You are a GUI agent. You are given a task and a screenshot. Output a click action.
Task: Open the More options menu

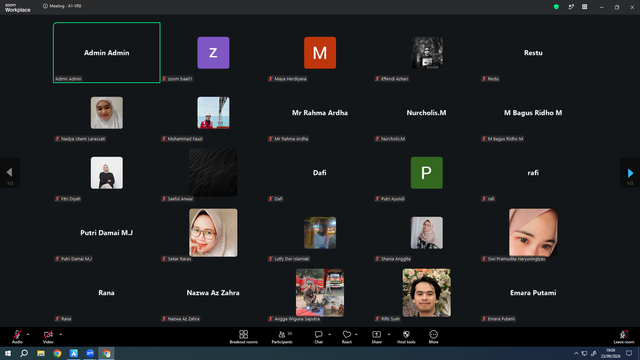coord(433,337)
